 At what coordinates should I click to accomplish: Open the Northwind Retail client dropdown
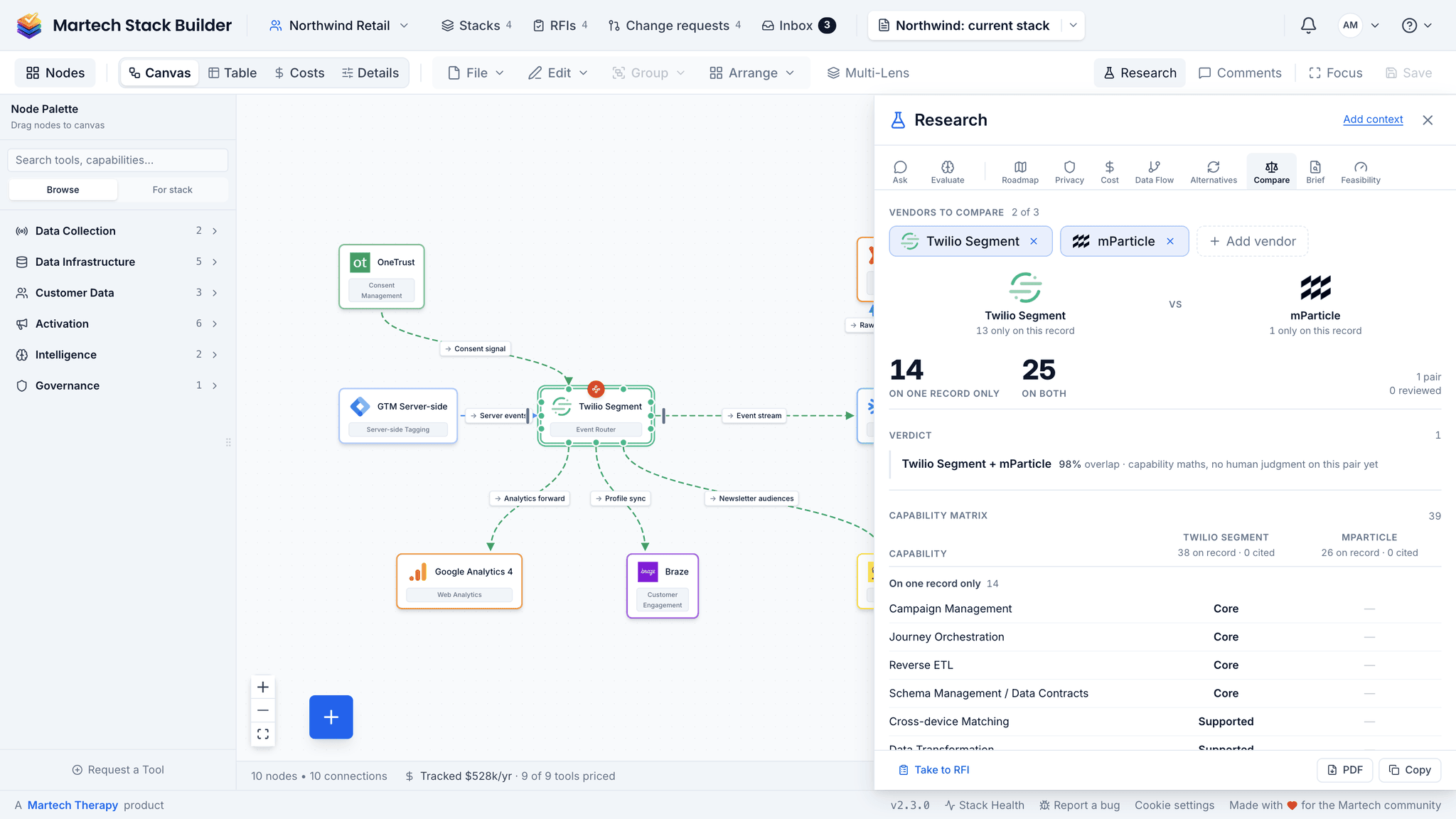coord(339,26)
